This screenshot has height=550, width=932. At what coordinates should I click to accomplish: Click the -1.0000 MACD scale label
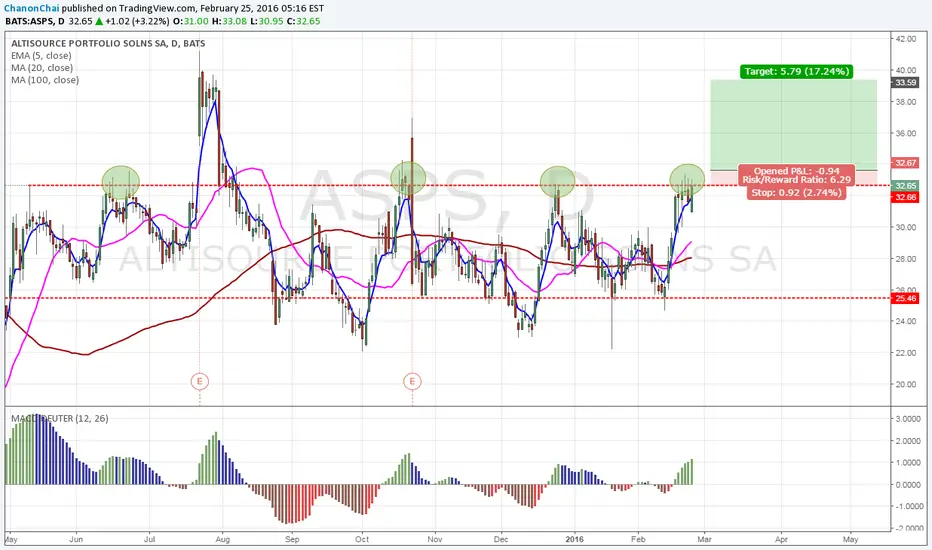point(908,506)
